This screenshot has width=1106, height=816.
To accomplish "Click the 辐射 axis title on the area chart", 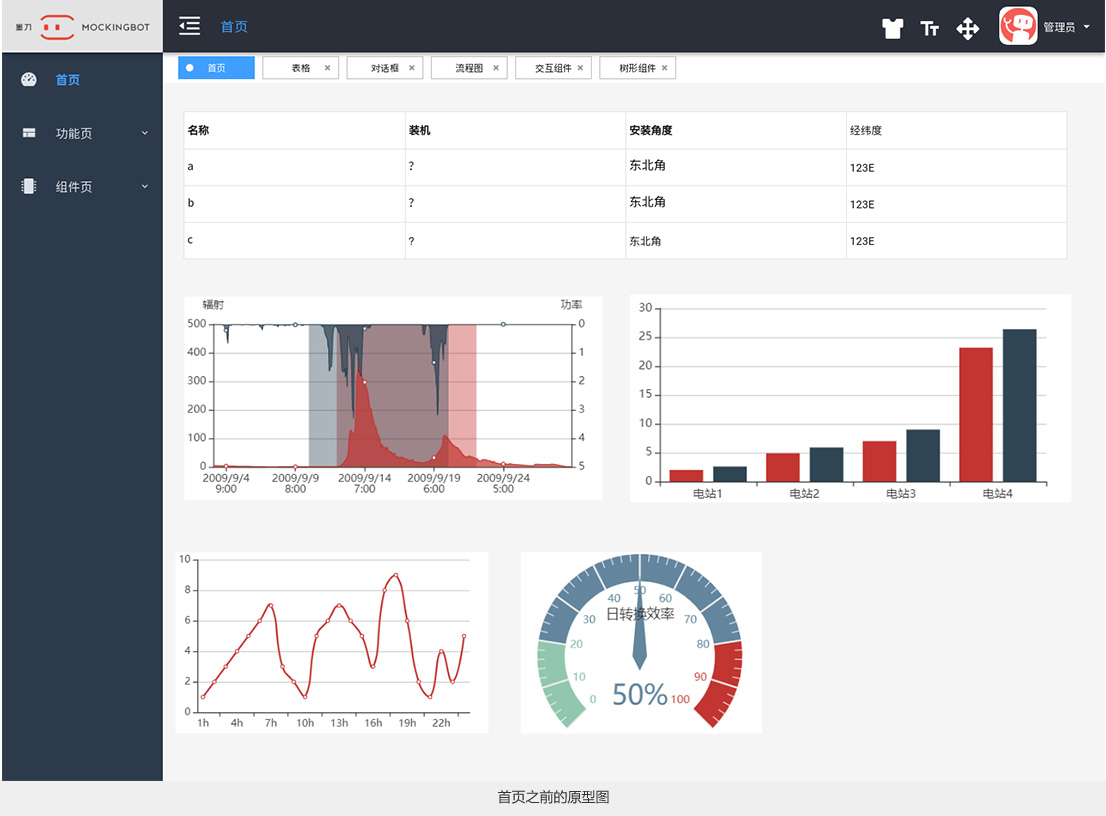I will (213, 305).
